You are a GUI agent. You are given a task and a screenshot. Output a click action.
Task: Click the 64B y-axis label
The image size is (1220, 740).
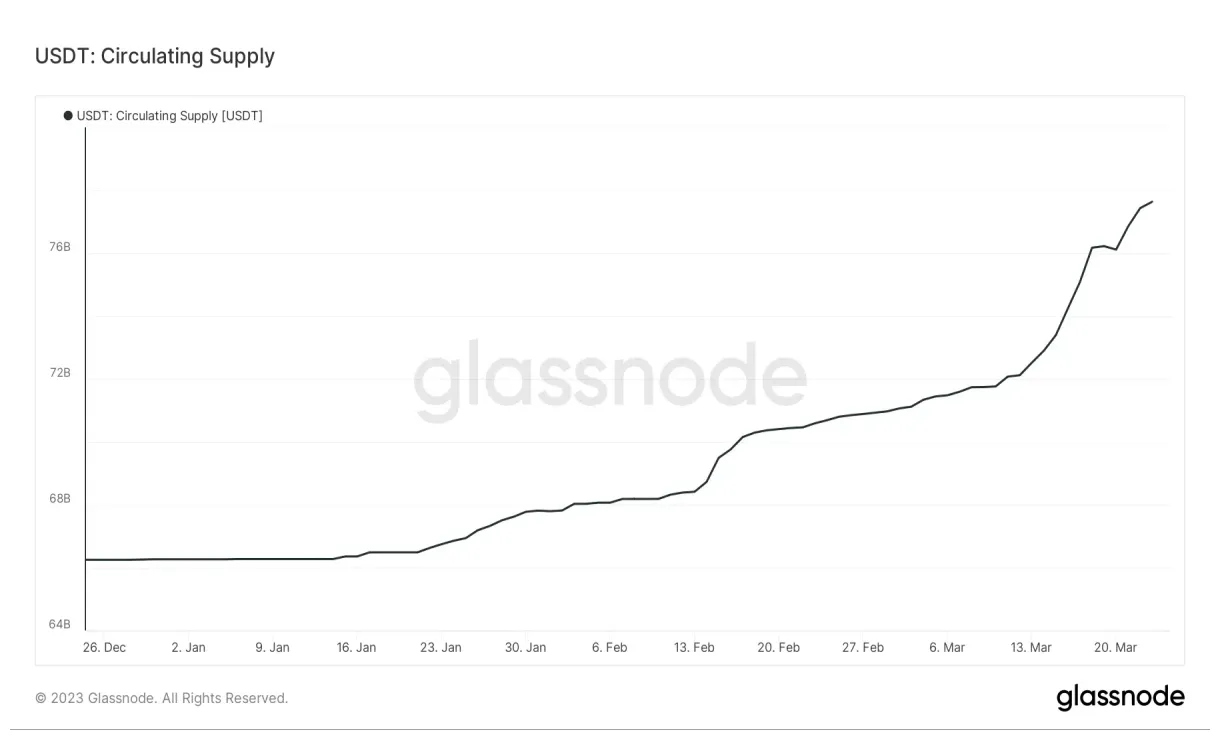59,625
